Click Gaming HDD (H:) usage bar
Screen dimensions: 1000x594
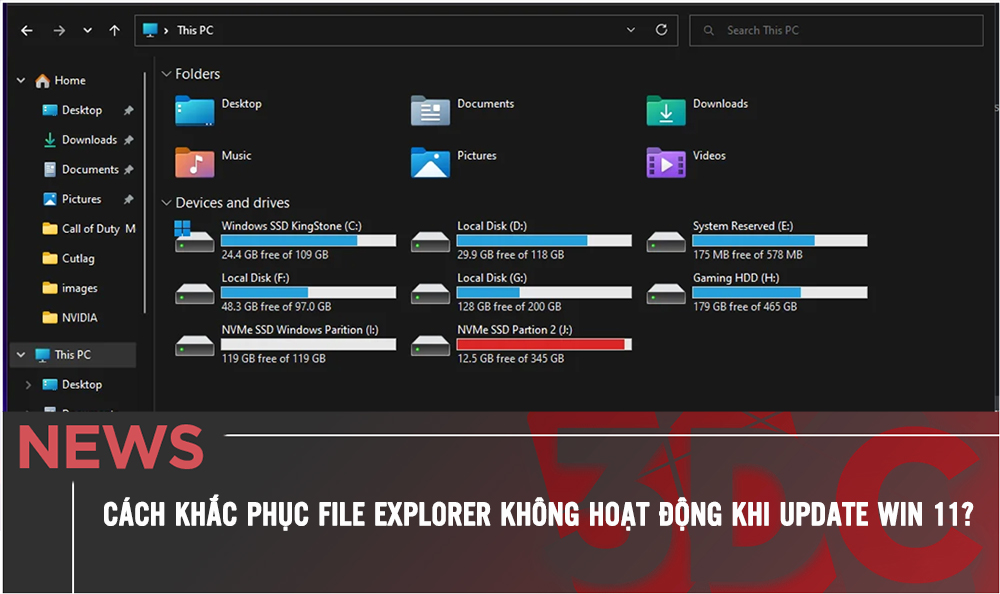pos(779,292)
